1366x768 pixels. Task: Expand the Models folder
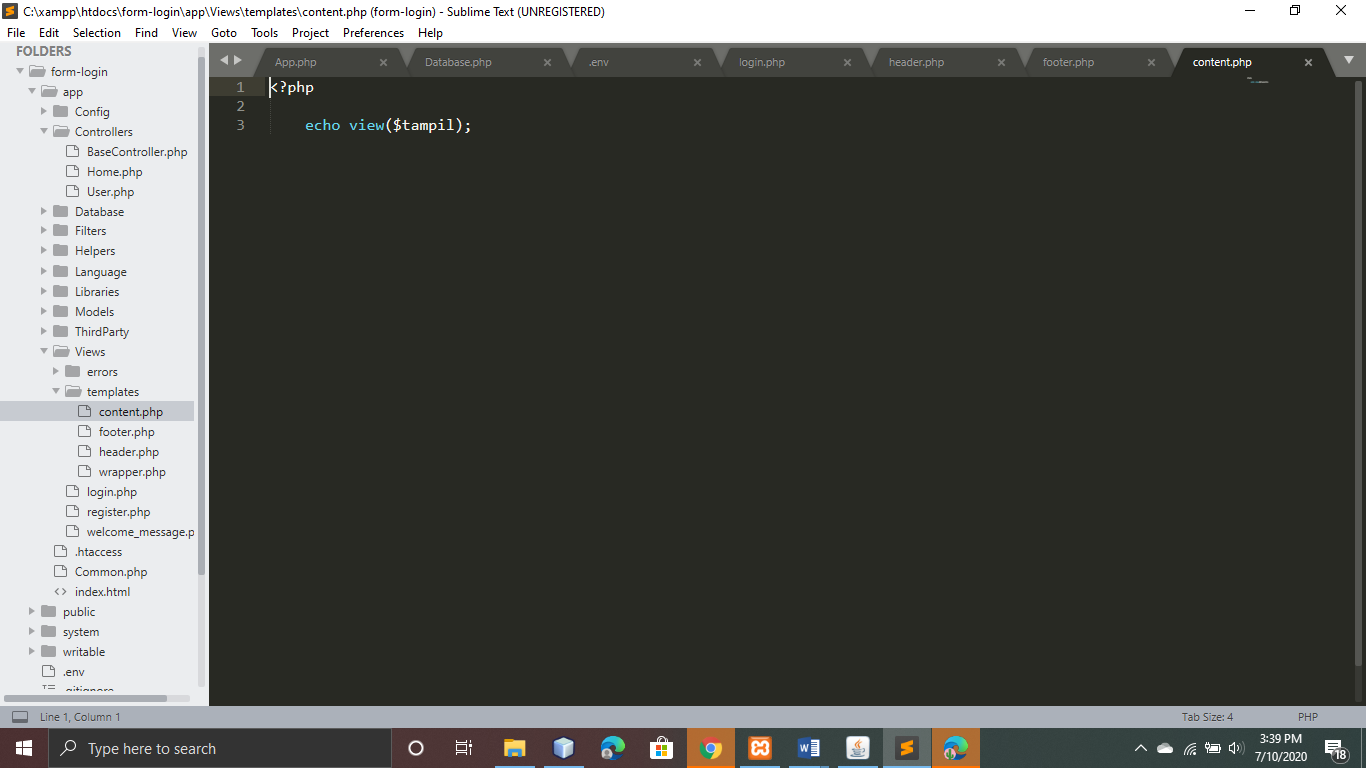(x=44, y=311)
